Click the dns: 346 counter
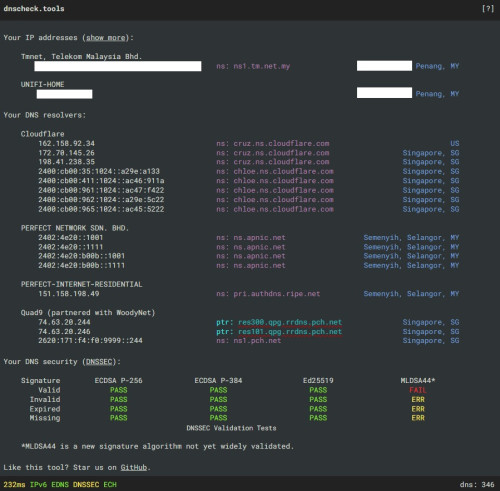Viewport: 500px width, 491px height. pyautogui.click(x=477, y=485)
